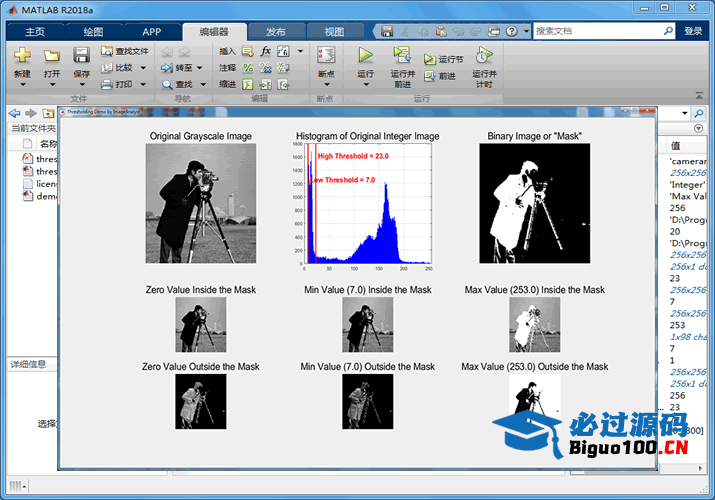
Task: Click Zero Value Inside the Mask image
Action: click(201, 325)
